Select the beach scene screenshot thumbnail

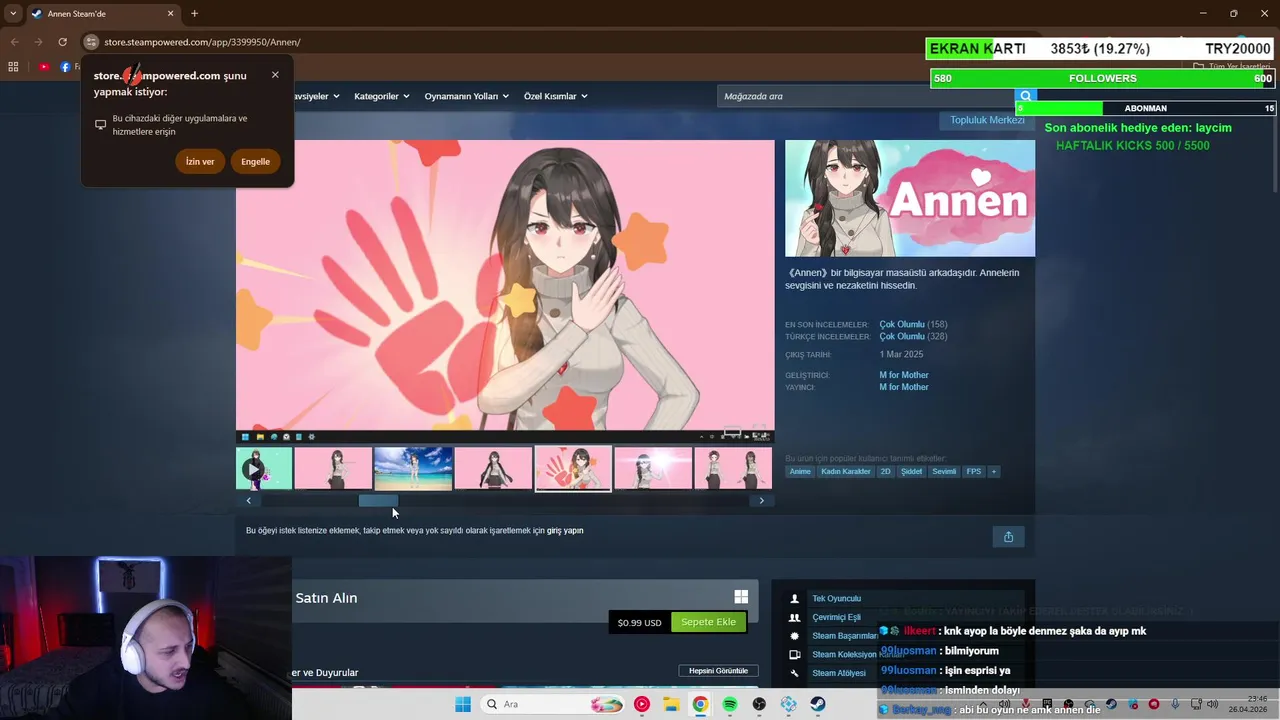[413, 469]
